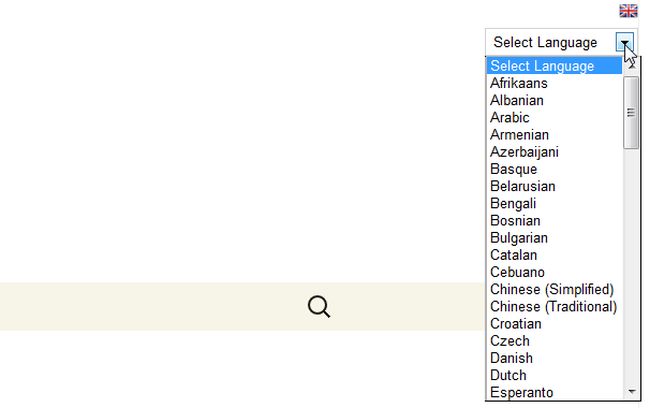Image resolution: width=650 pixels, height=408 pixels.
Task: Click the UK flag icon
Action: [x=628, y=11]
